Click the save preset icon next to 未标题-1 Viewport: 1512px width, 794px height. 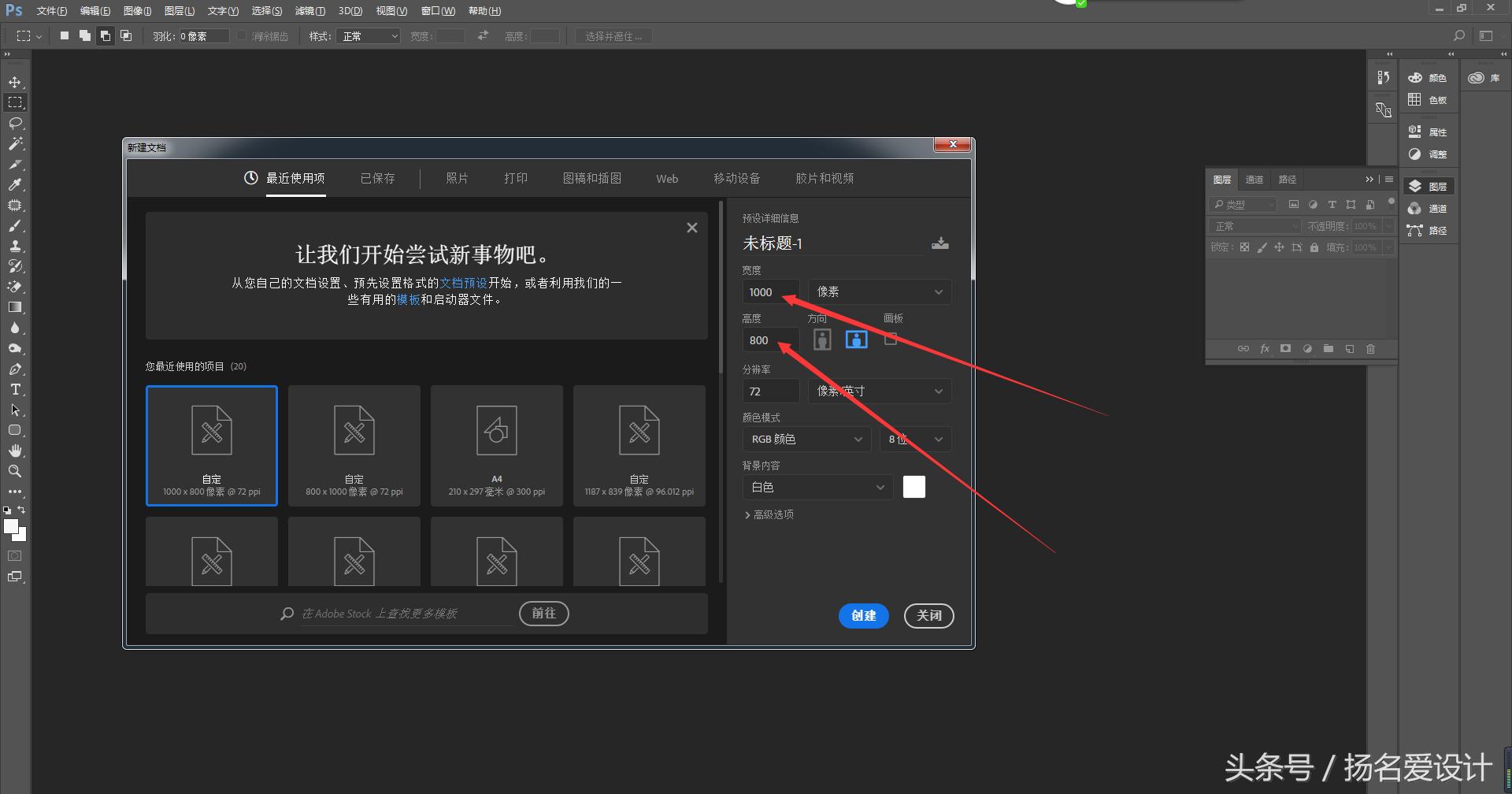point(940,243)
